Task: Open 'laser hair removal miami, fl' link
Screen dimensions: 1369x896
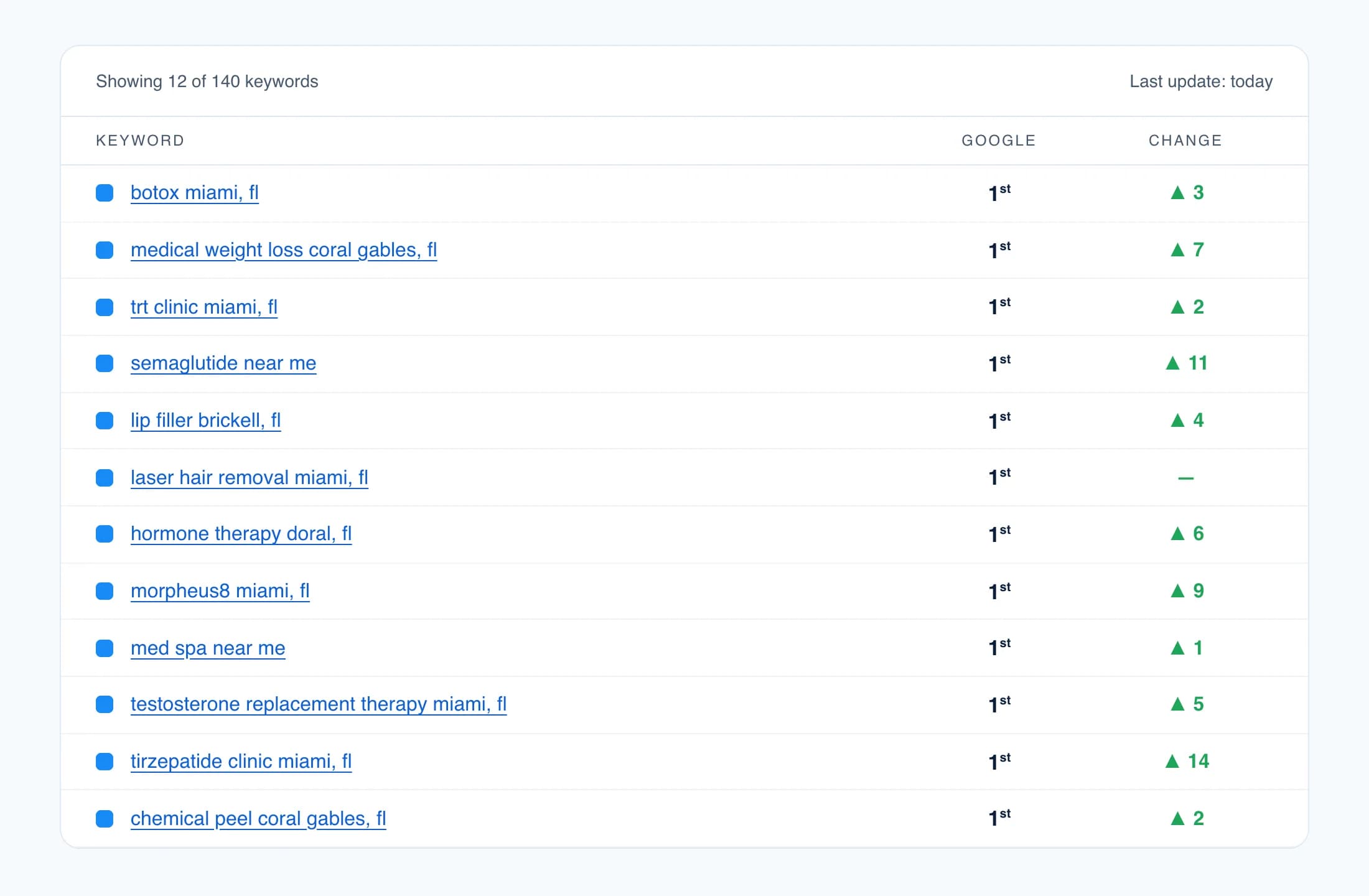Action: (250, 478)
